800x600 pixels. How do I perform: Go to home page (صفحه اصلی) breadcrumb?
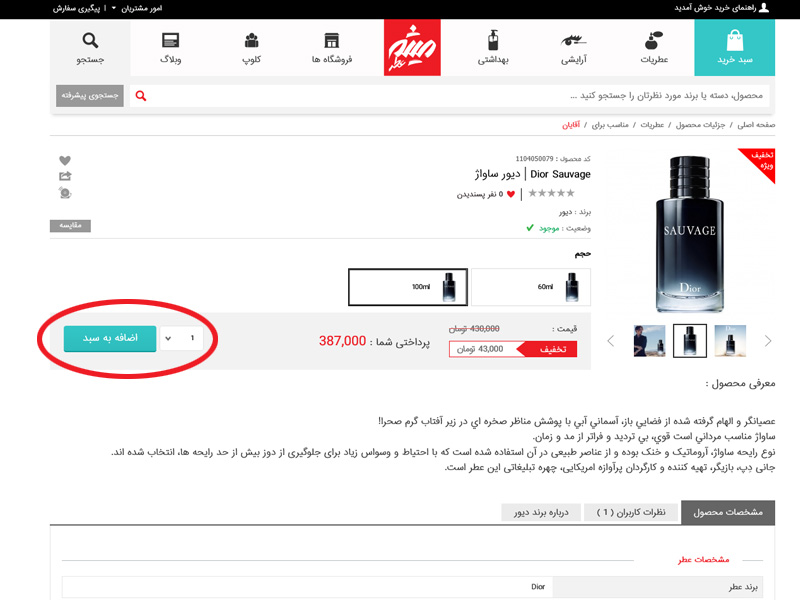point(756,125)
